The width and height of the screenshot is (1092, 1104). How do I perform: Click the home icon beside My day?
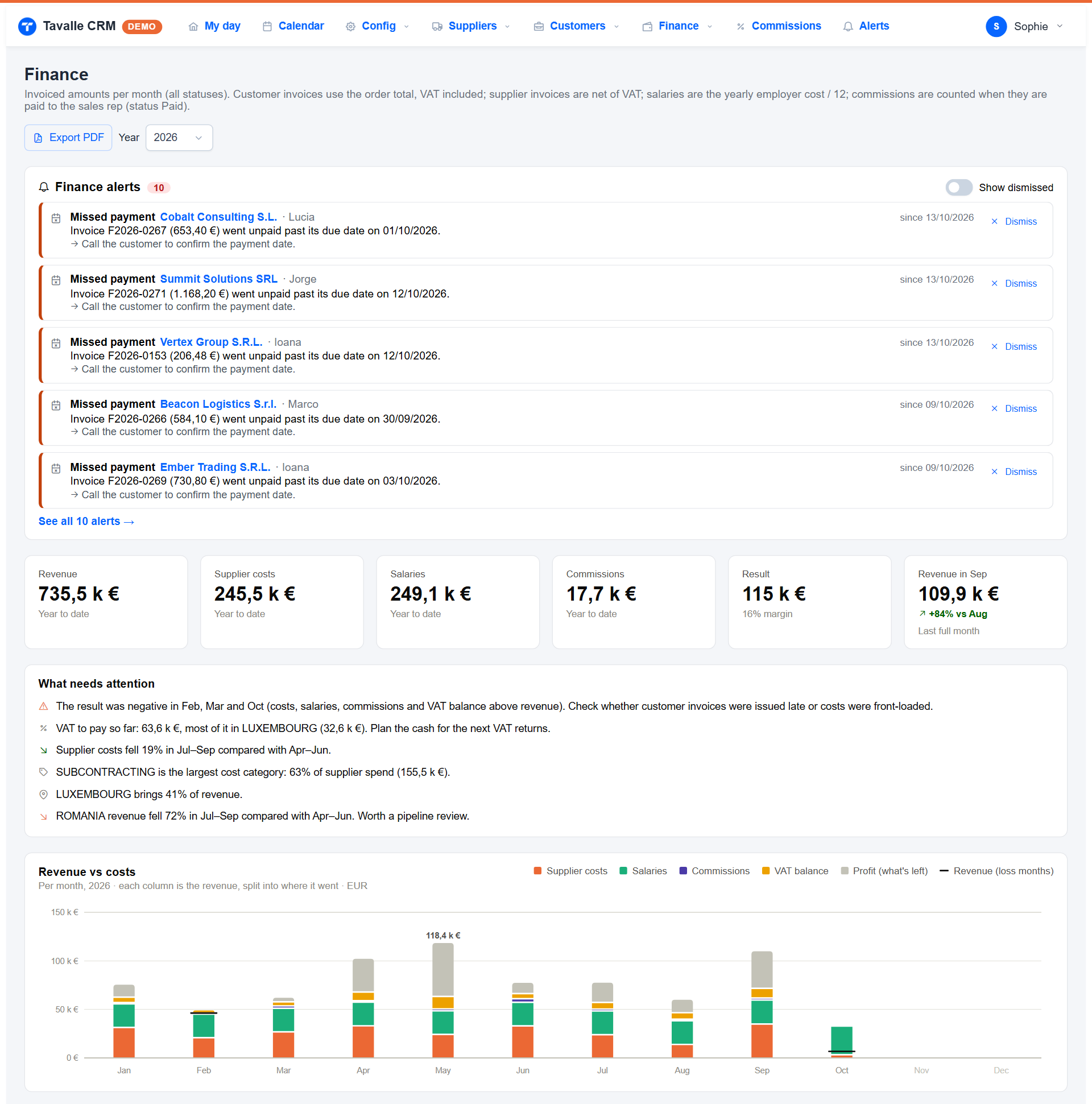193,27
